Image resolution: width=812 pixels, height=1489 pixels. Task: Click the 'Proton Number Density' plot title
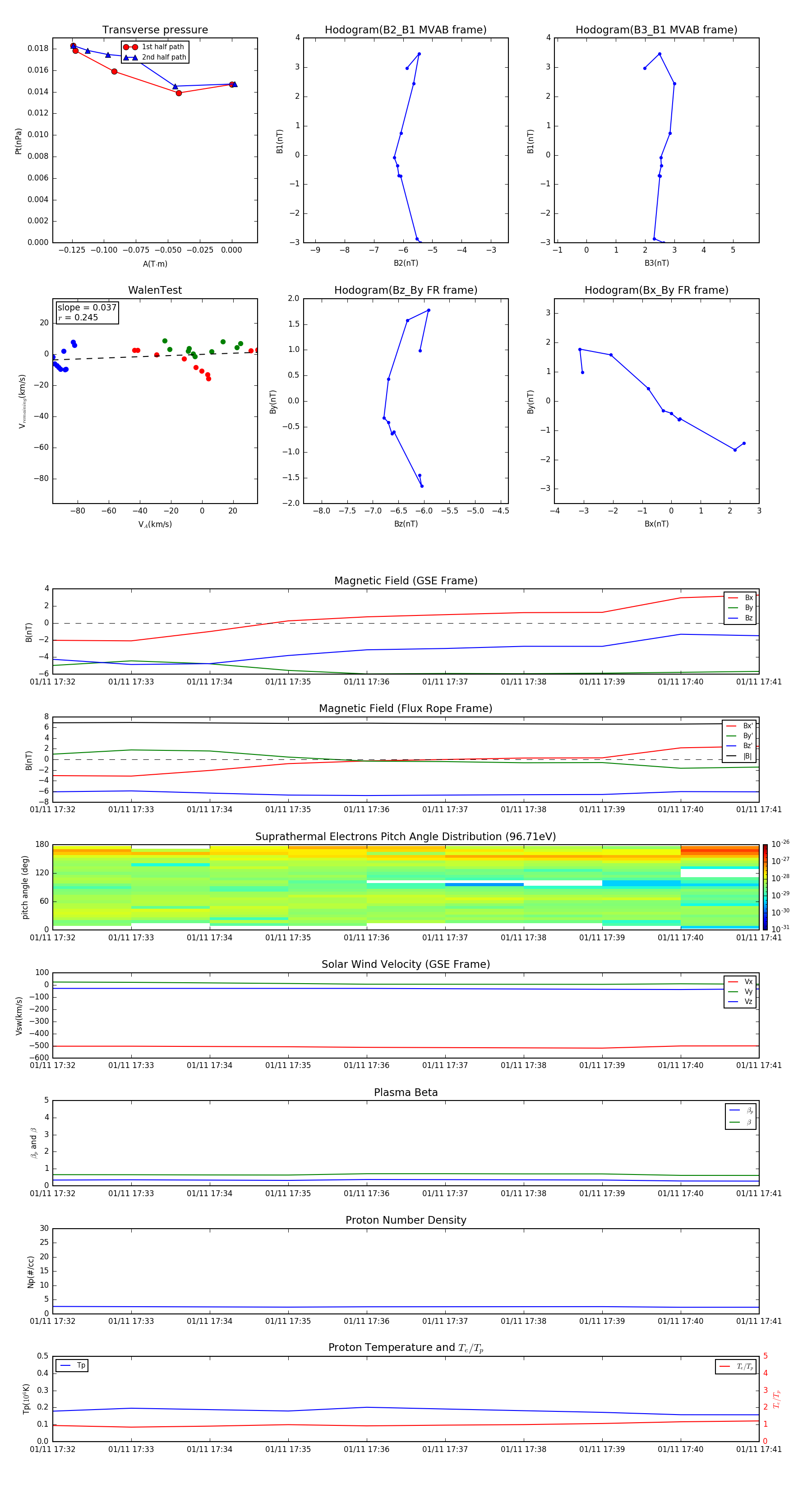click(x=406, y=1220)
